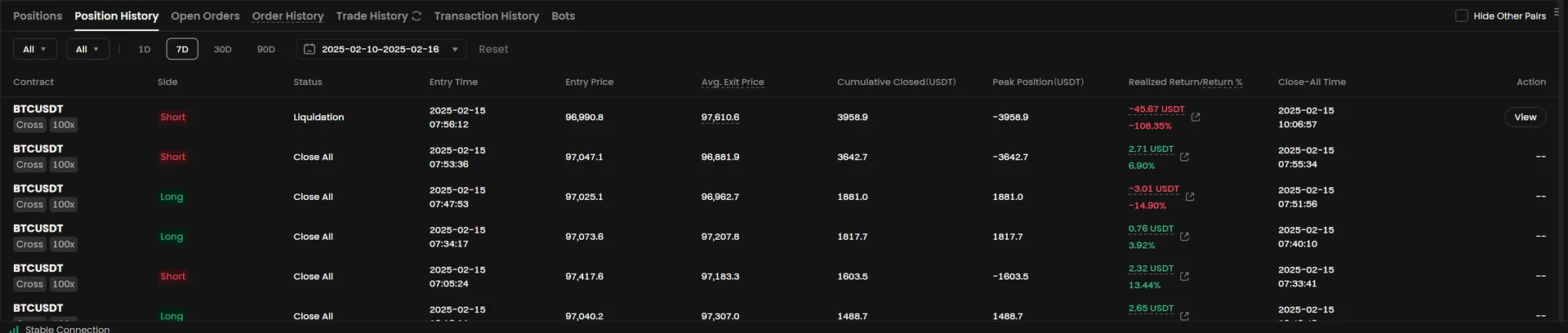Select the 1D time range filter

[x=145, y=50]
